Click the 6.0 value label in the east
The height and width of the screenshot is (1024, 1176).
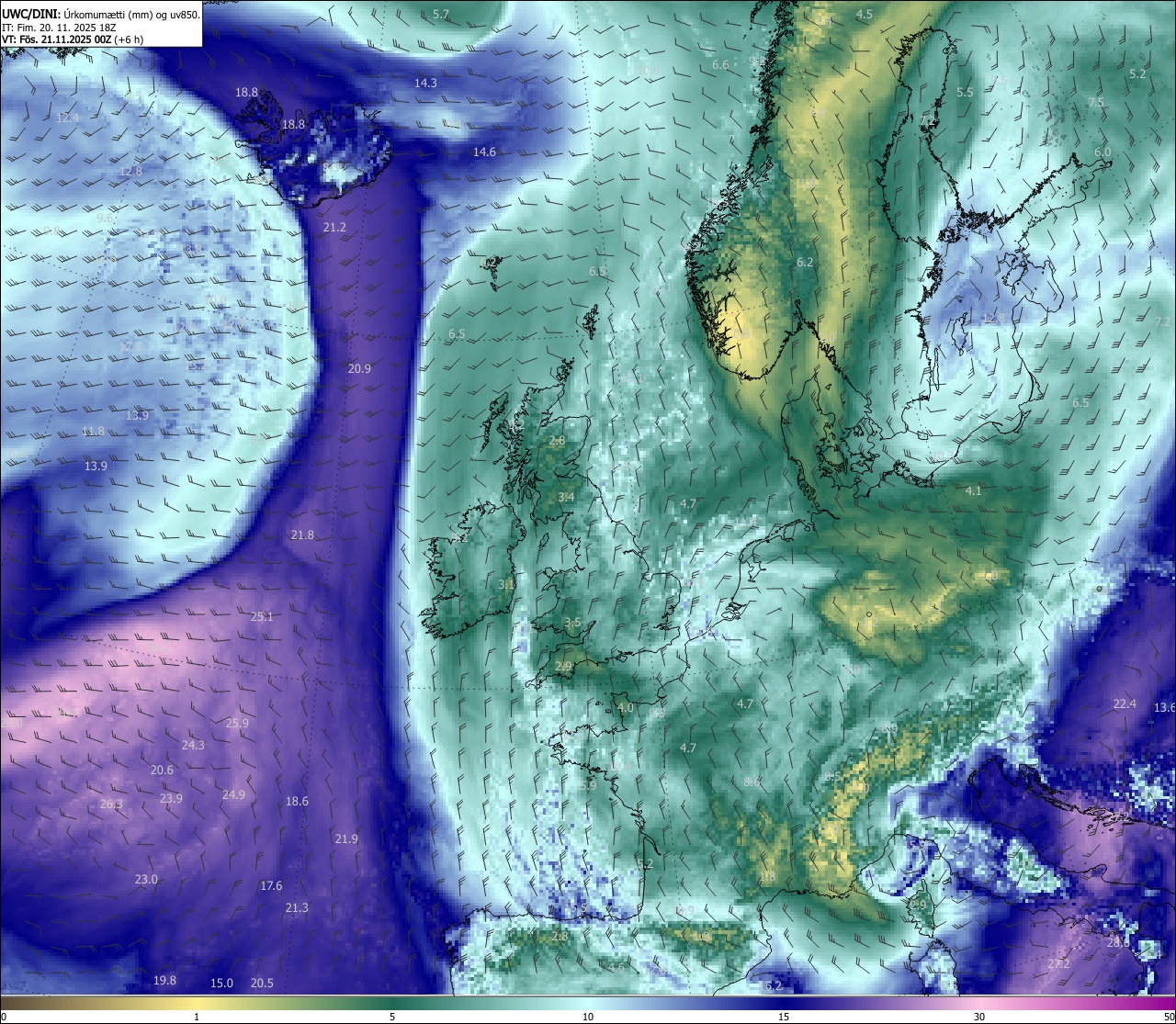[x=1102, y=152]
